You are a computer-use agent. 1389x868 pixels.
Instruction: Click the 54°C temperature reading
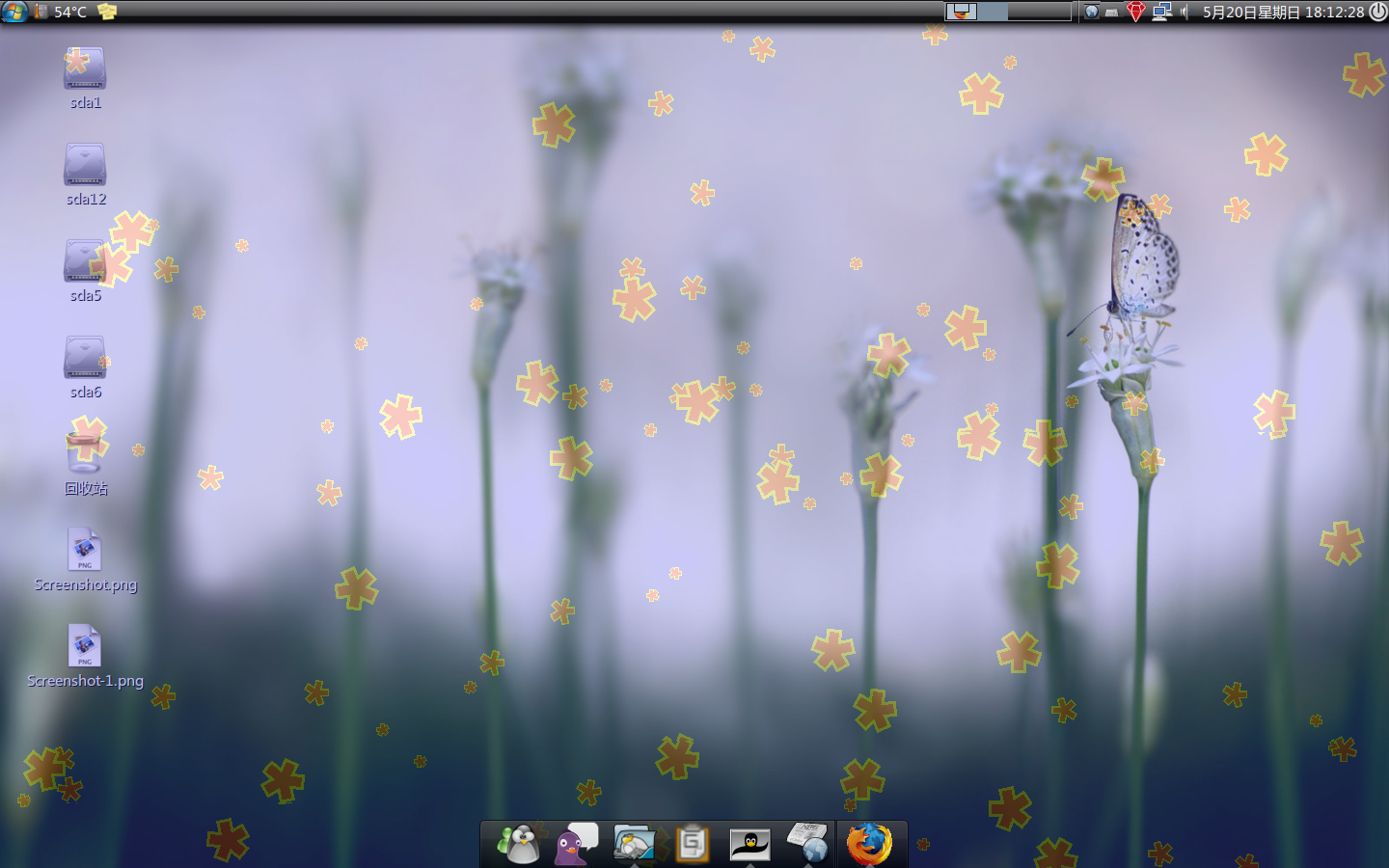click(70, 12)
